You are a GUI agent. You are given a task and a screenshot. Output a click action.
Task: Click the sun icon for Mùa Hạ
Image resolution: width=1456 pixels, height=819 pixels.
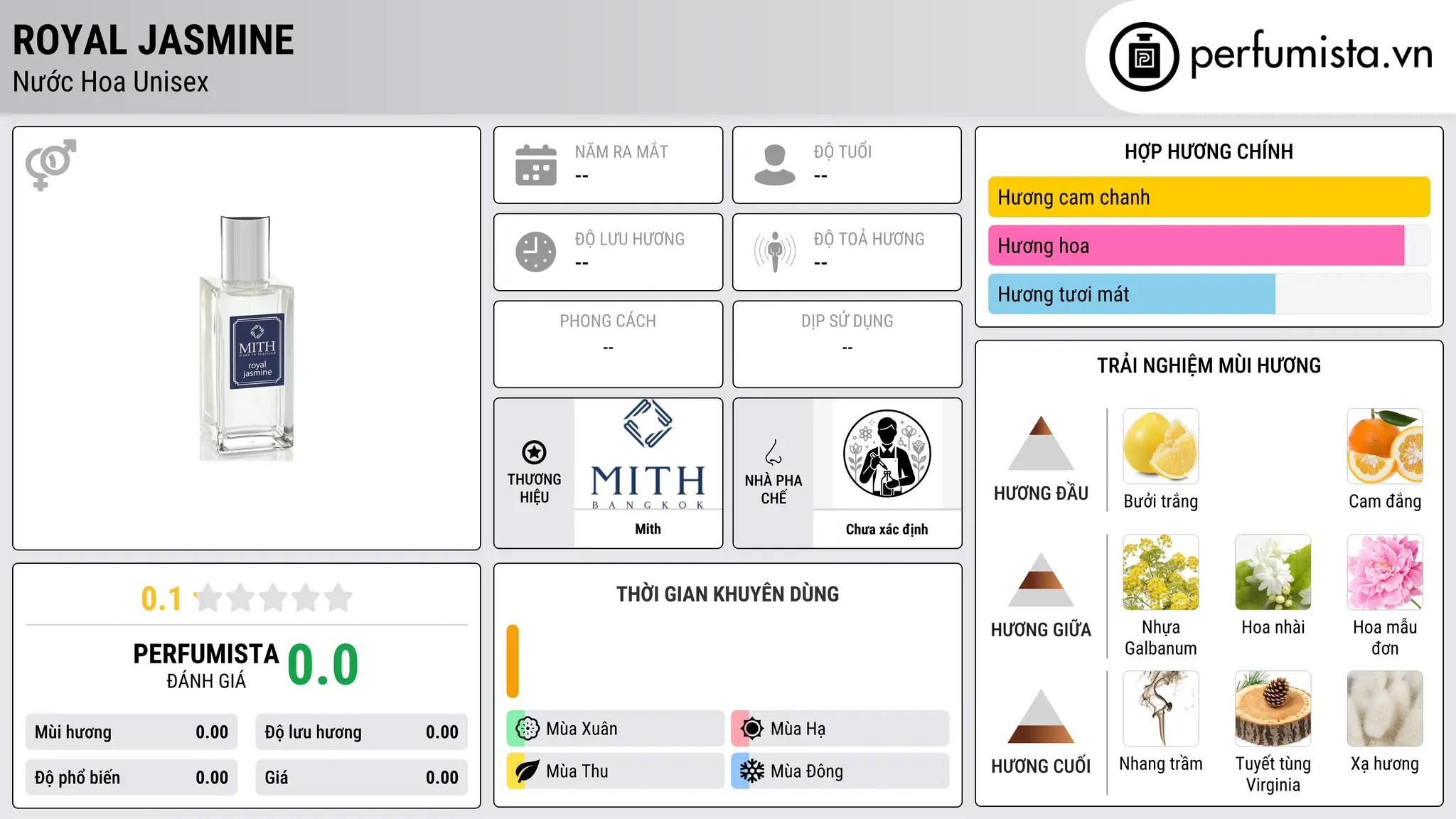[x=752, y=729]
